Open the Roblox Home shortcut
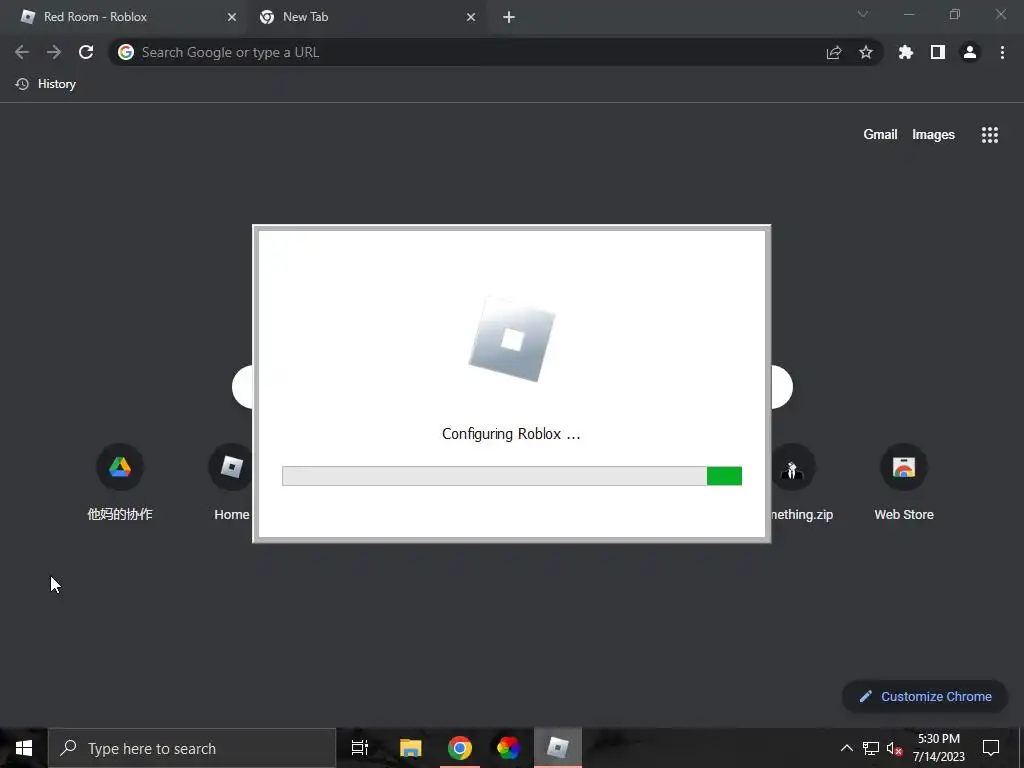This screenshot has width=1024, height=768. [x=231, y=483]
